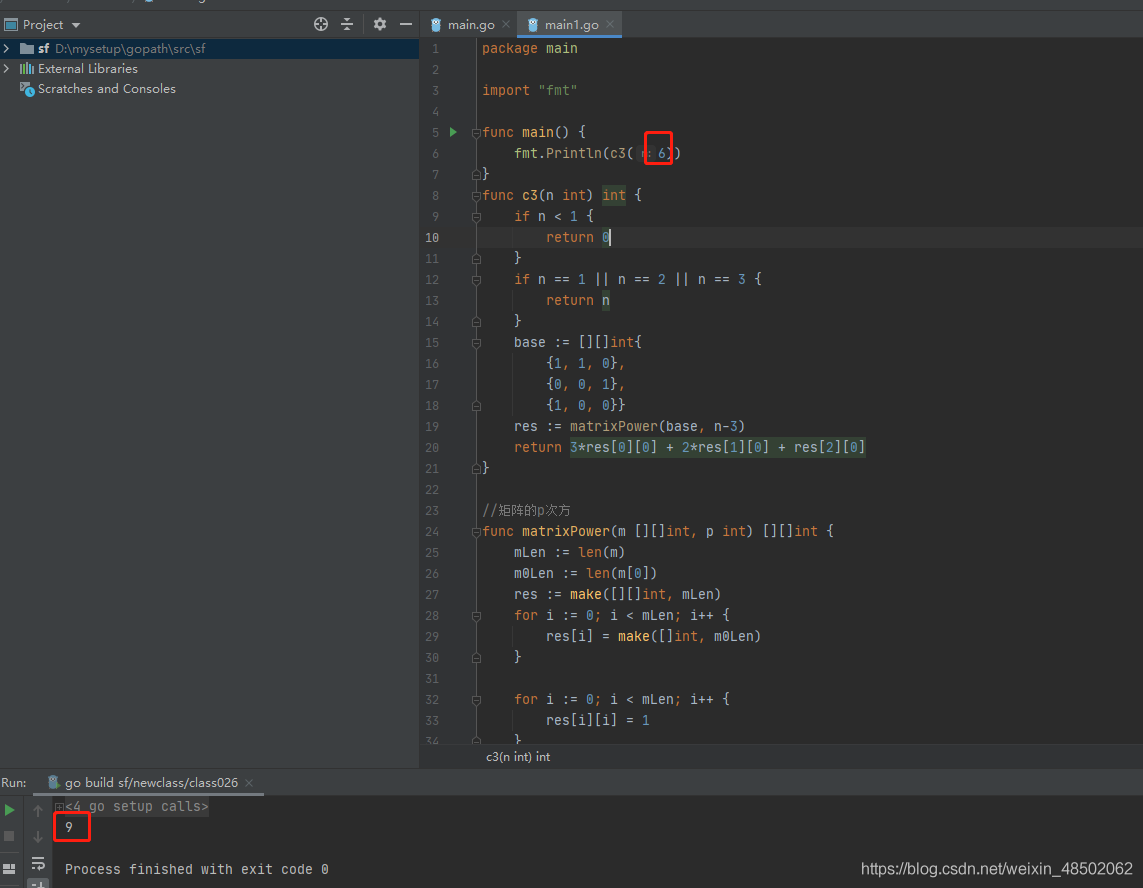Fold the 'if n < 1' block
1143x888 pixels.
click(x=476, y=217)
